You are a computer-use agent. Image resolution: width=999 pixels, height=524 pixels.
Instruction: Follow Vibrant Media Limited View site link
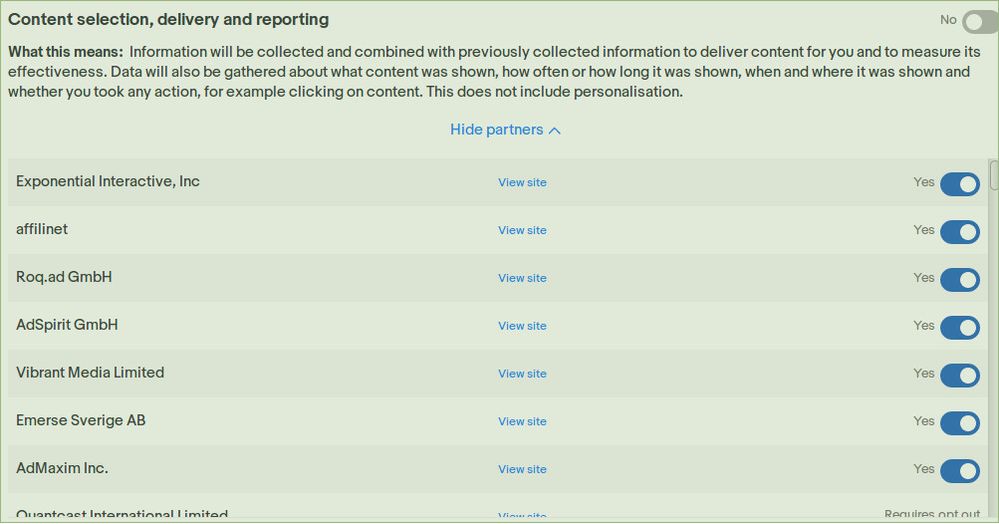tap(522, 374)
